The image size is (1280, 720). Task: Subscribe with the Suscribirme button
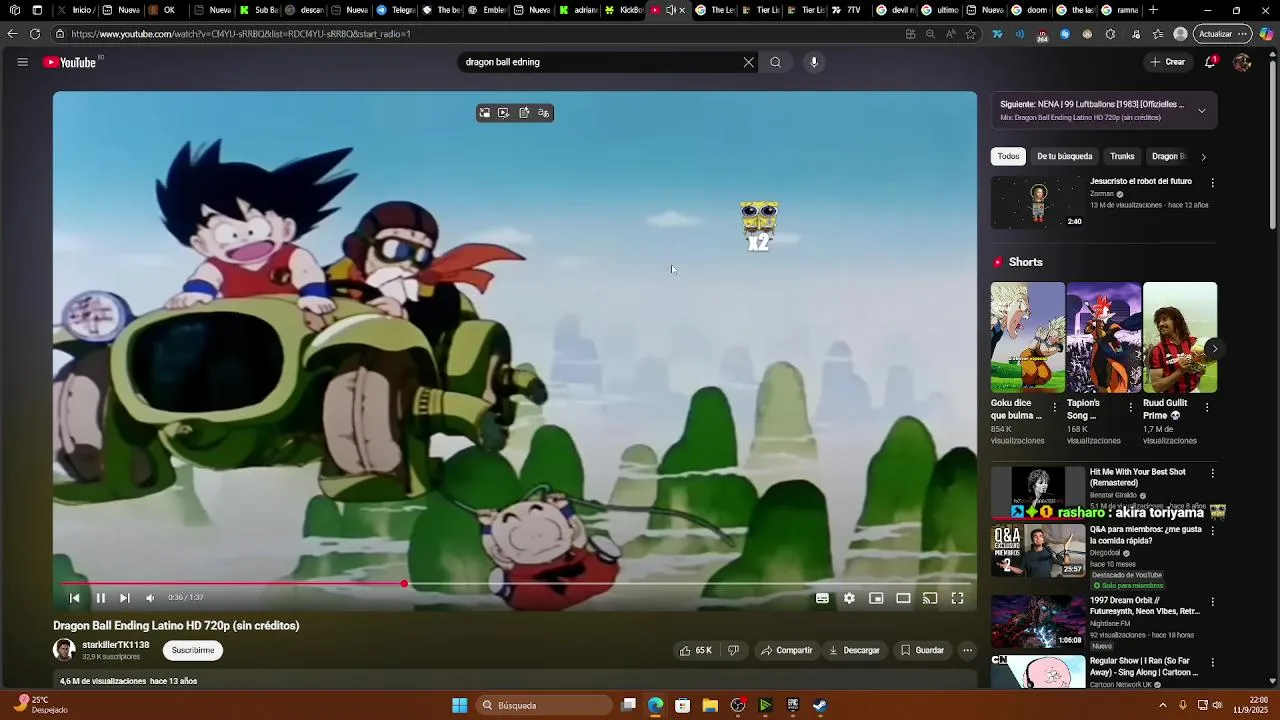tap(193, 650)
